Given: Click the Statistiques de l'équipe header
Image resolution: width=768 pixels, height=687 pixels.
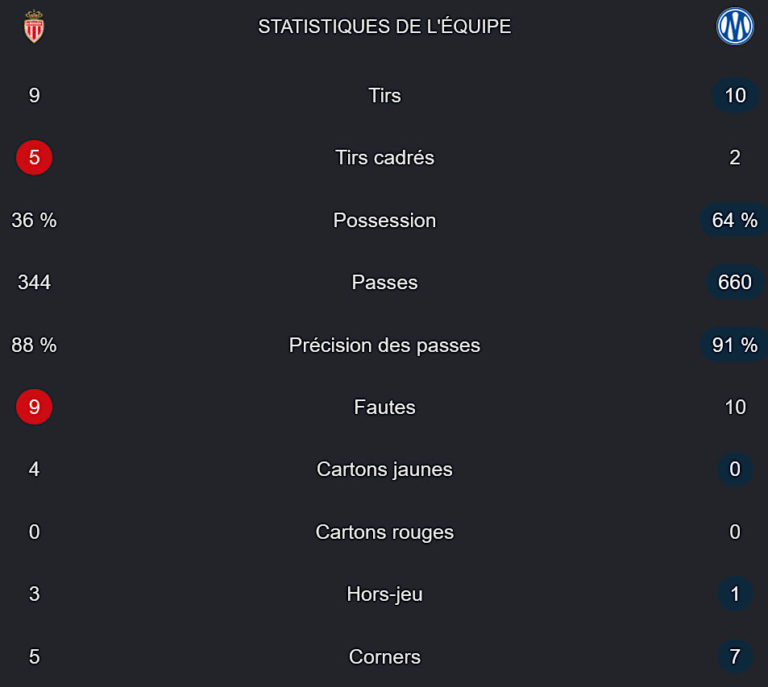Looking at the screenshot, I should tap(384, 26).
